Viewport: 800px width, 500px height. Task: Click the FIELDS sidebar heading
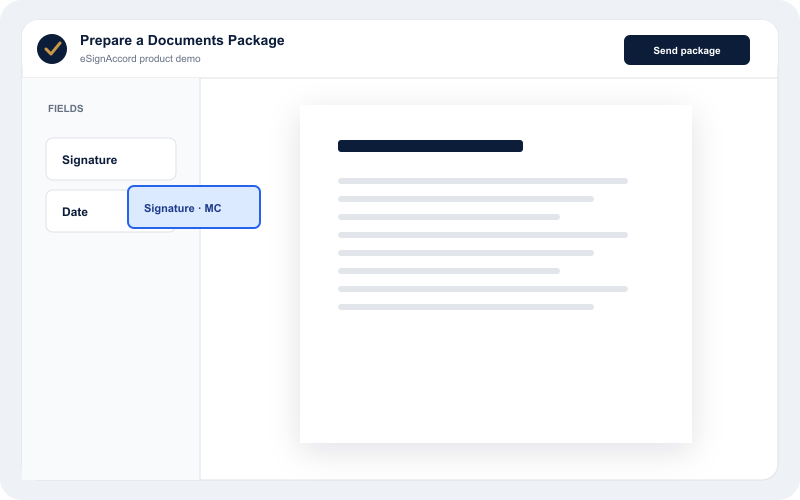click(x=66, y=109)
